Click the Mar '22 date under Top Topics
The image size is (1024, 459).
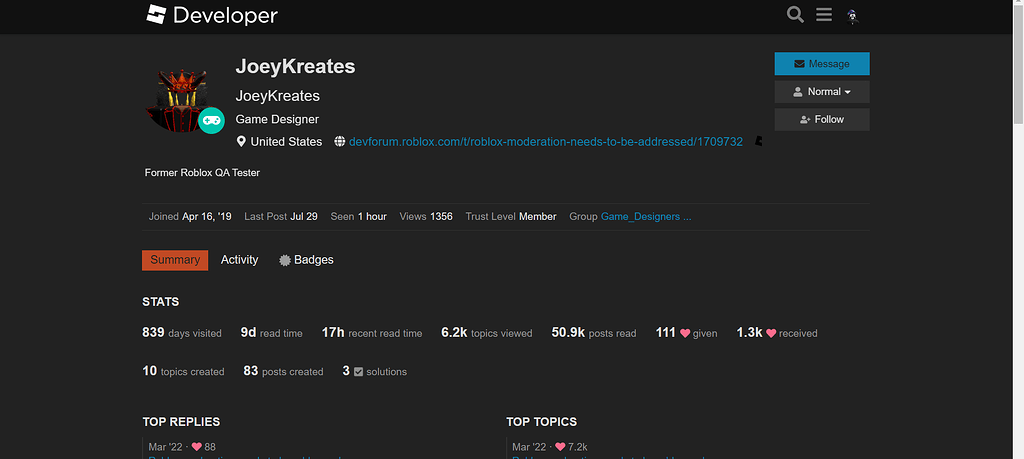[x=530, y=447]
